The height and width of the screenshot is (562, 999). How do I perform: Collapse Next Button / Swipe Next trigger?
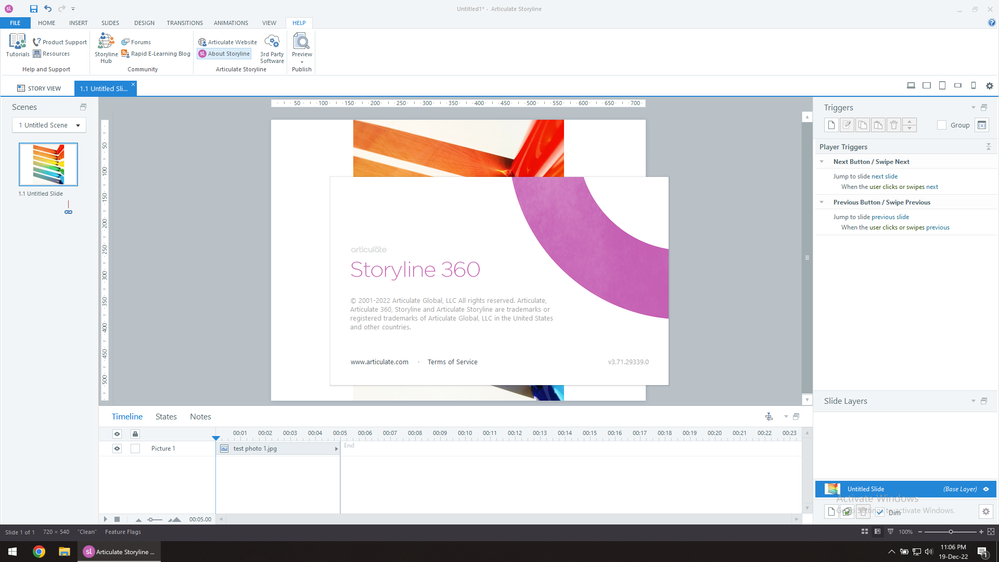pyautogui.click(x=821, y=162)
